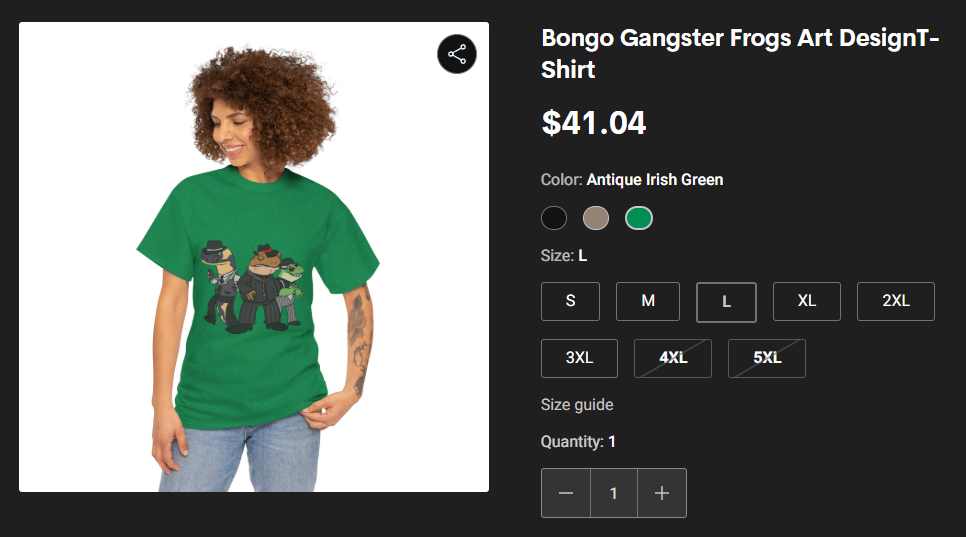This screenshot has height=537, width=966.
Task: Select size S
Action: [x=570, y=301]
